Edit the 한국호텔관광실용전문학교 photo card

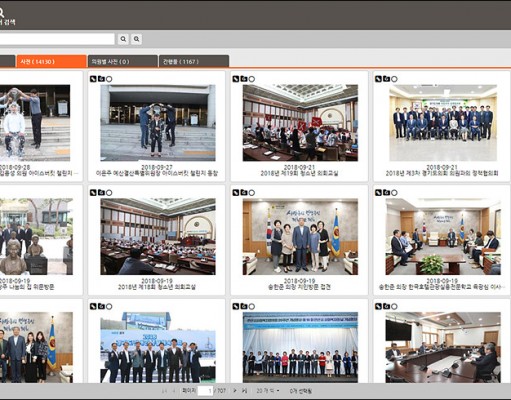pos(378,193)
